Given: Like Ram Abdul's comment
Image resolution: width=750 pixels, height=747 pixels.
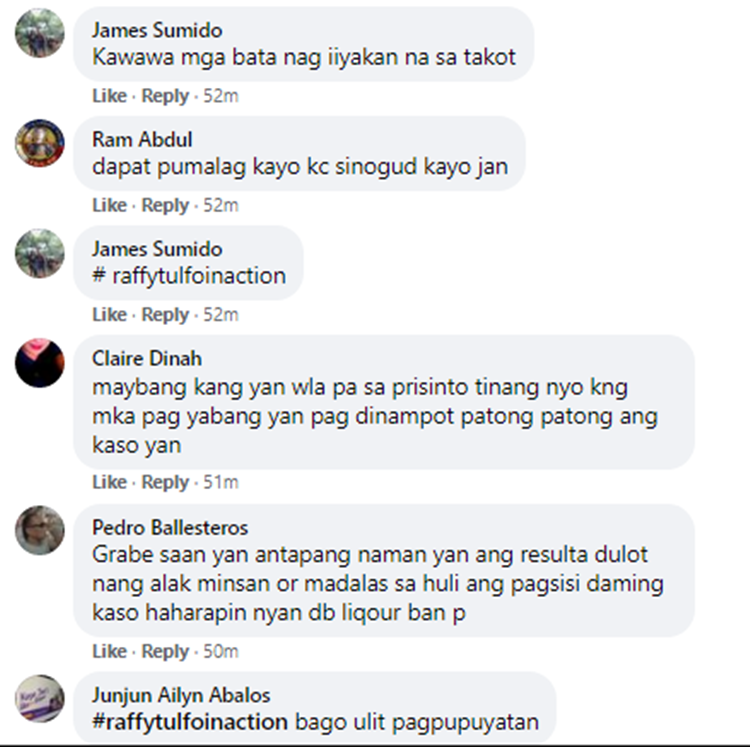Looking at the screenshot, I should tap(110, 205).
